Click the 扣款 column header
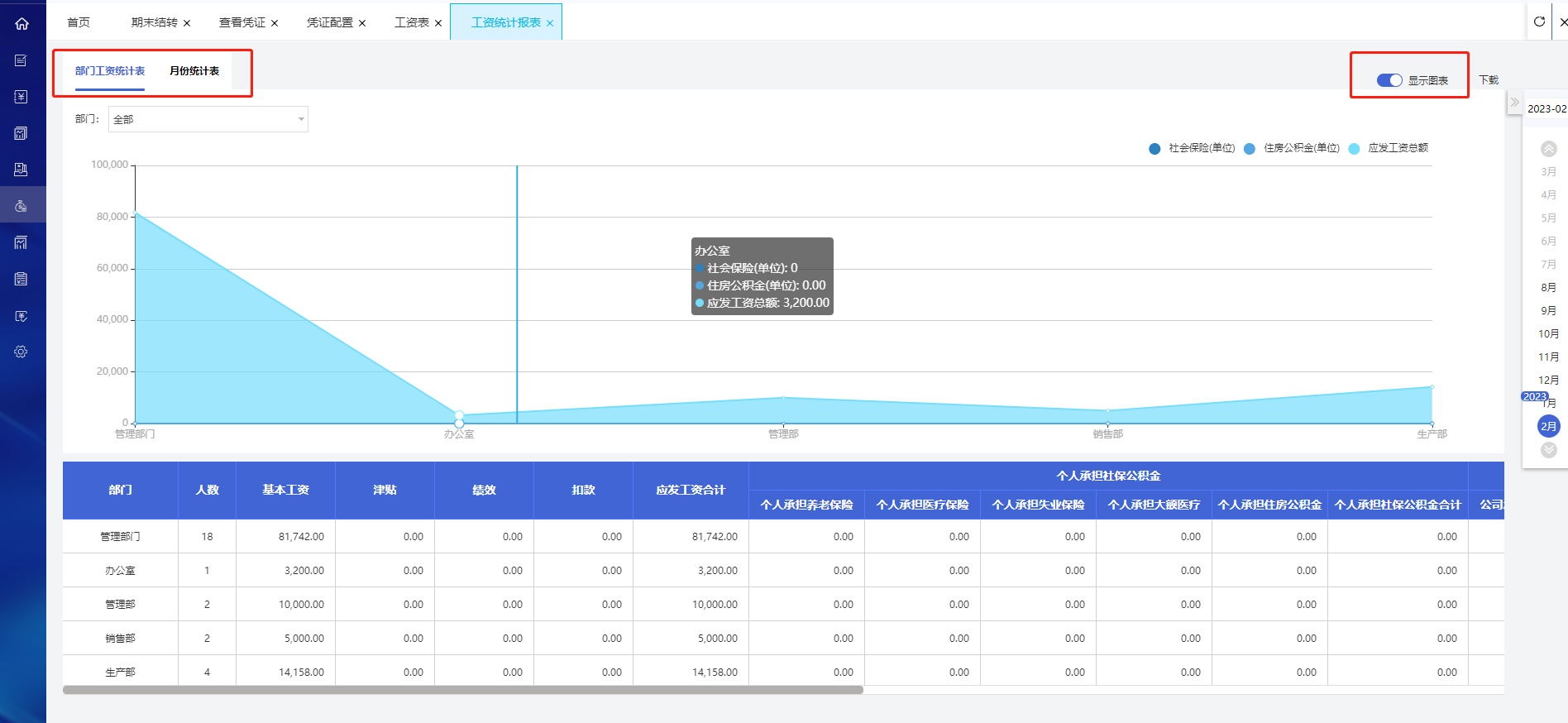Image resolution: width=1568 pixels, height=723 pixels. tap(584, 491)
